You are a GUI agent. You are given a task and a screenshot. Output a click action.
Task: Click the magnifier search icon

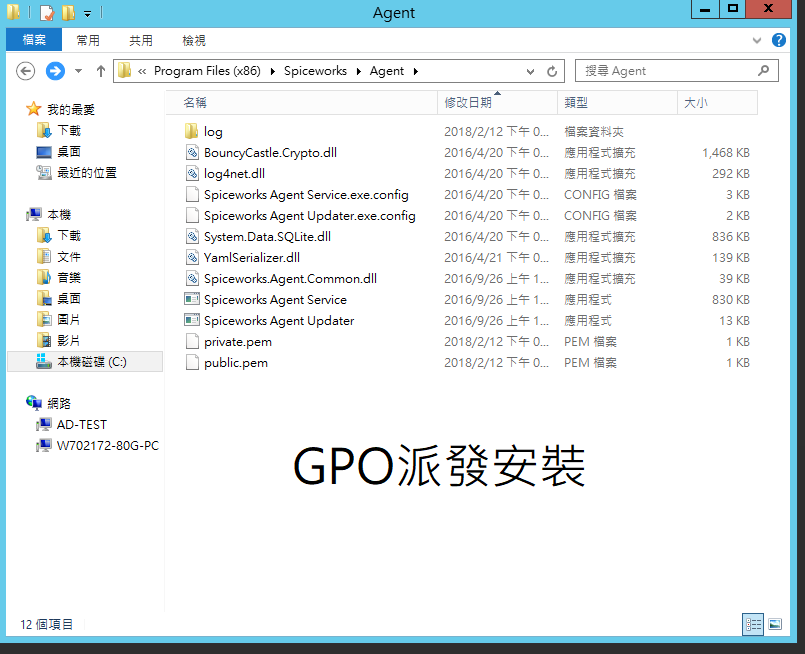pyautogui.click(x=763, y=70)
